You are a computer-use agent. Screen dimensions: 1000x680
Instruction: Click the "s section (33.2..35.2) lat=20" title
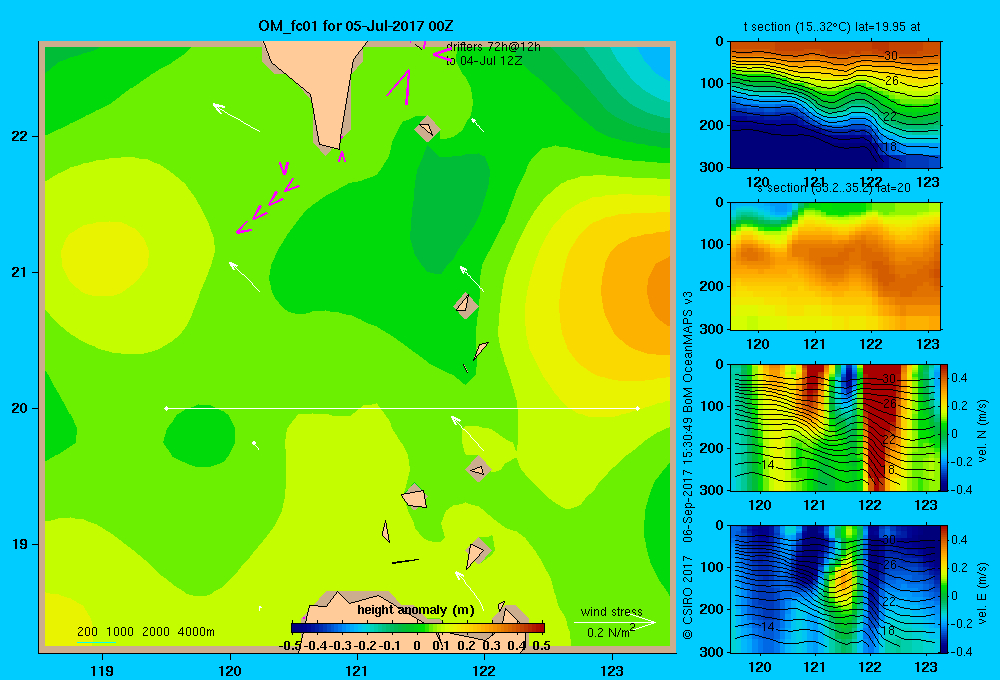coord(834,188)
